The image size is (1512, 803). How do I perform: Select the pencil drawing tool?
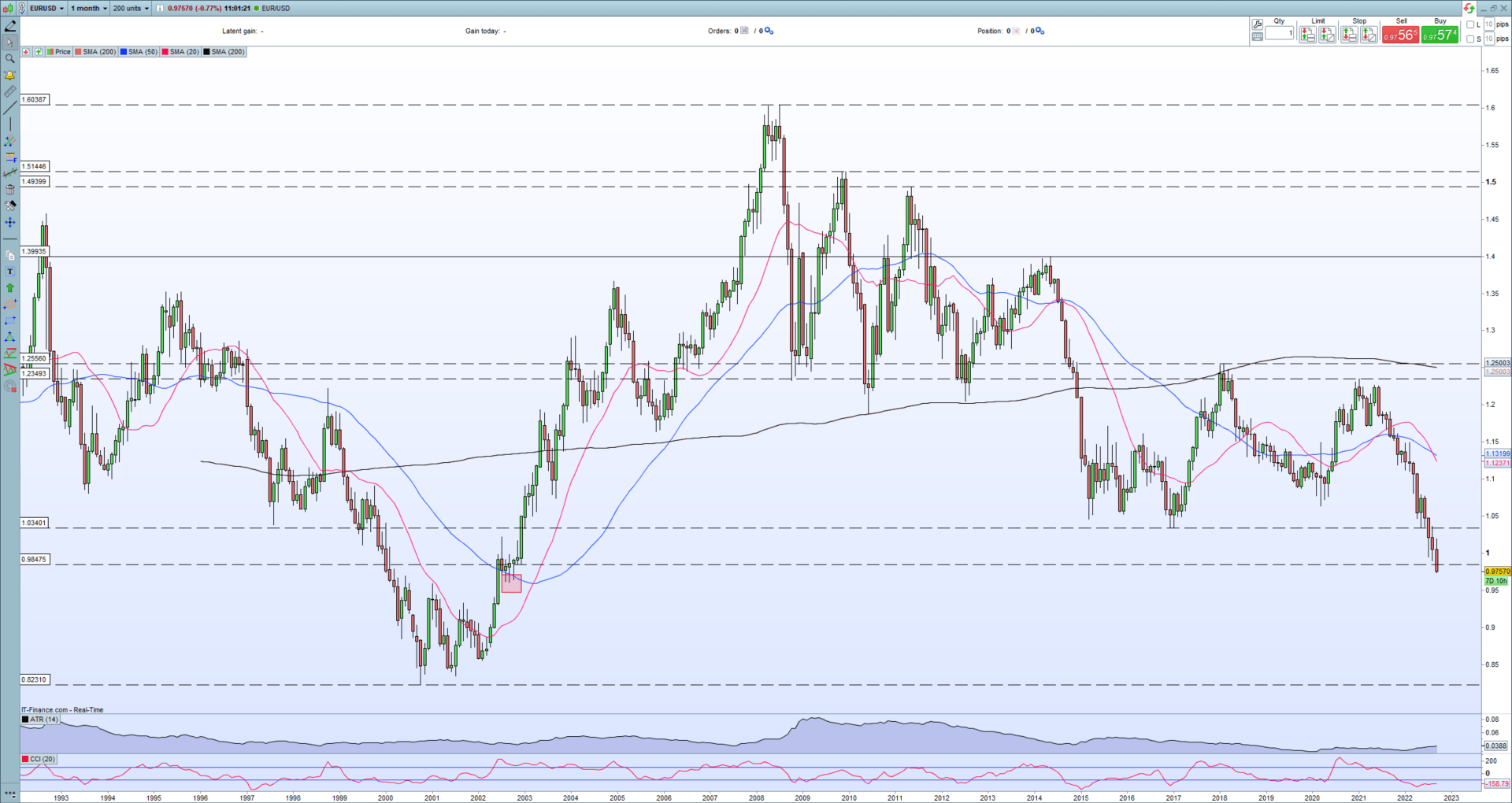coord(10,26)
